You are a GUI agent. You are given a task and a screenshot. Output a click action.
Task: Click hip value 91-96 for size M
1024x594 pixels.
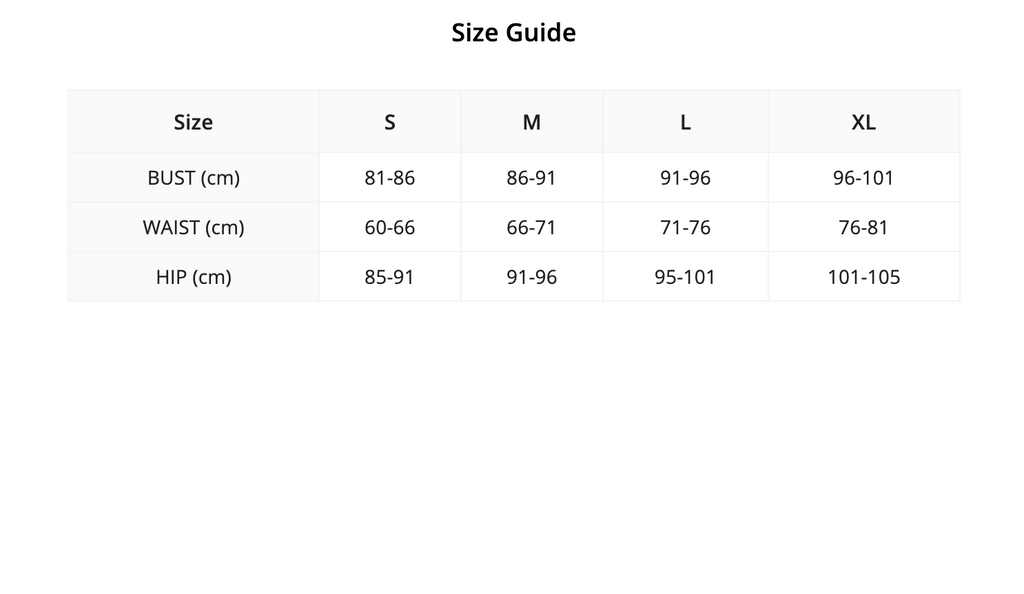[532, 277]
